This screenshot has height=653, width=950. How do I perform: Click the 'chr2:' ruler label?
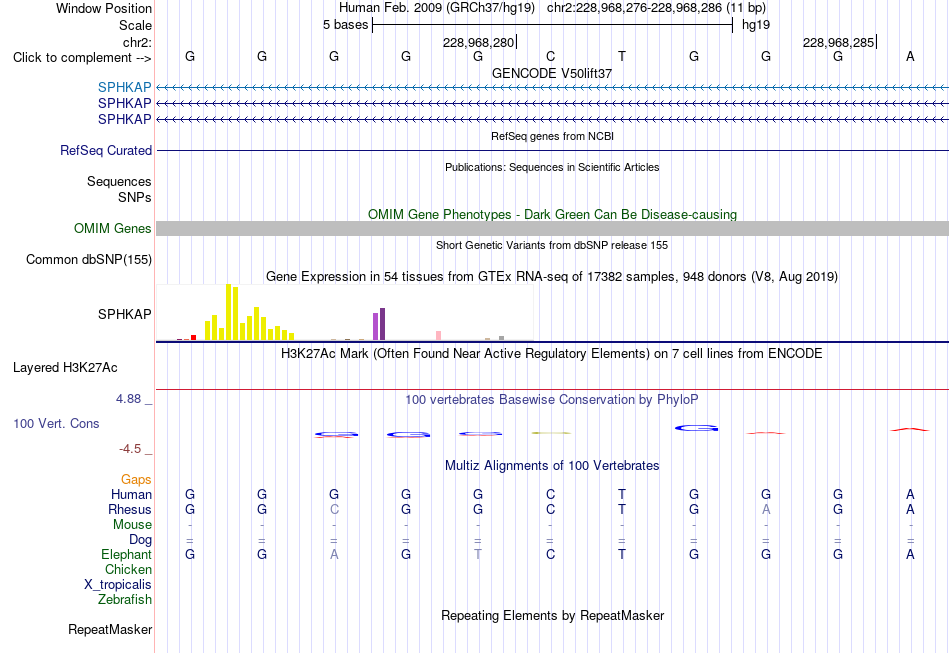[x=137, y=42]
